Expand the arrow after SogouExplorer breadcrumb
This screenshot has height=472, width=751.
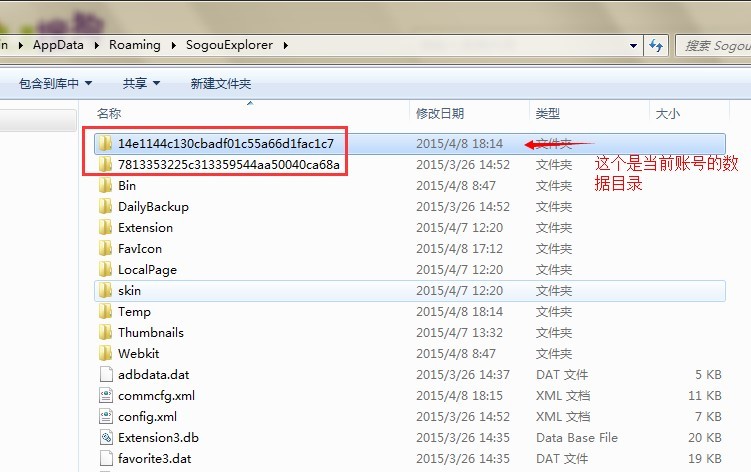[x=285, y=46]
